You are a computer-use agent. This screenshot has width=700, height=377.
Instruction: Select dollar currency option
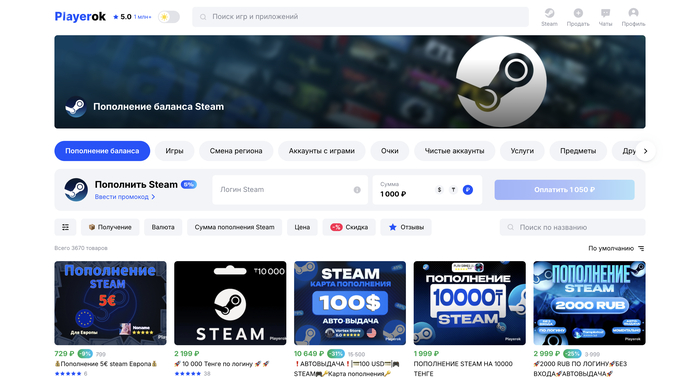coord(439,190)
